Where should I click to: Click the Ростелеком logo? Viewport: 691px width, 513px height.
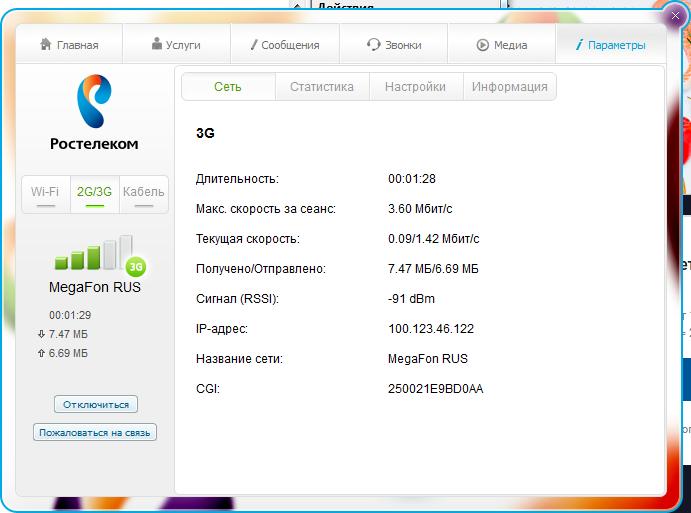coord(94,113)
